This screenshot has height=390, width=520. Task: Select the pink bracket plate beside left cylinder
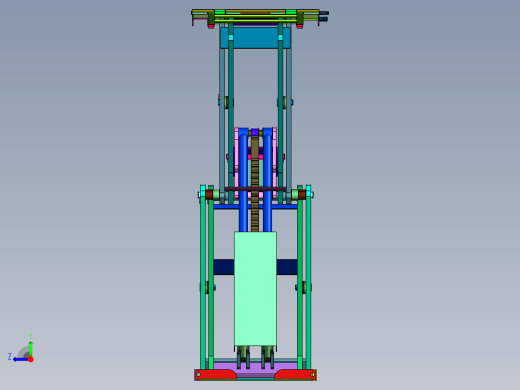[236, 163]
